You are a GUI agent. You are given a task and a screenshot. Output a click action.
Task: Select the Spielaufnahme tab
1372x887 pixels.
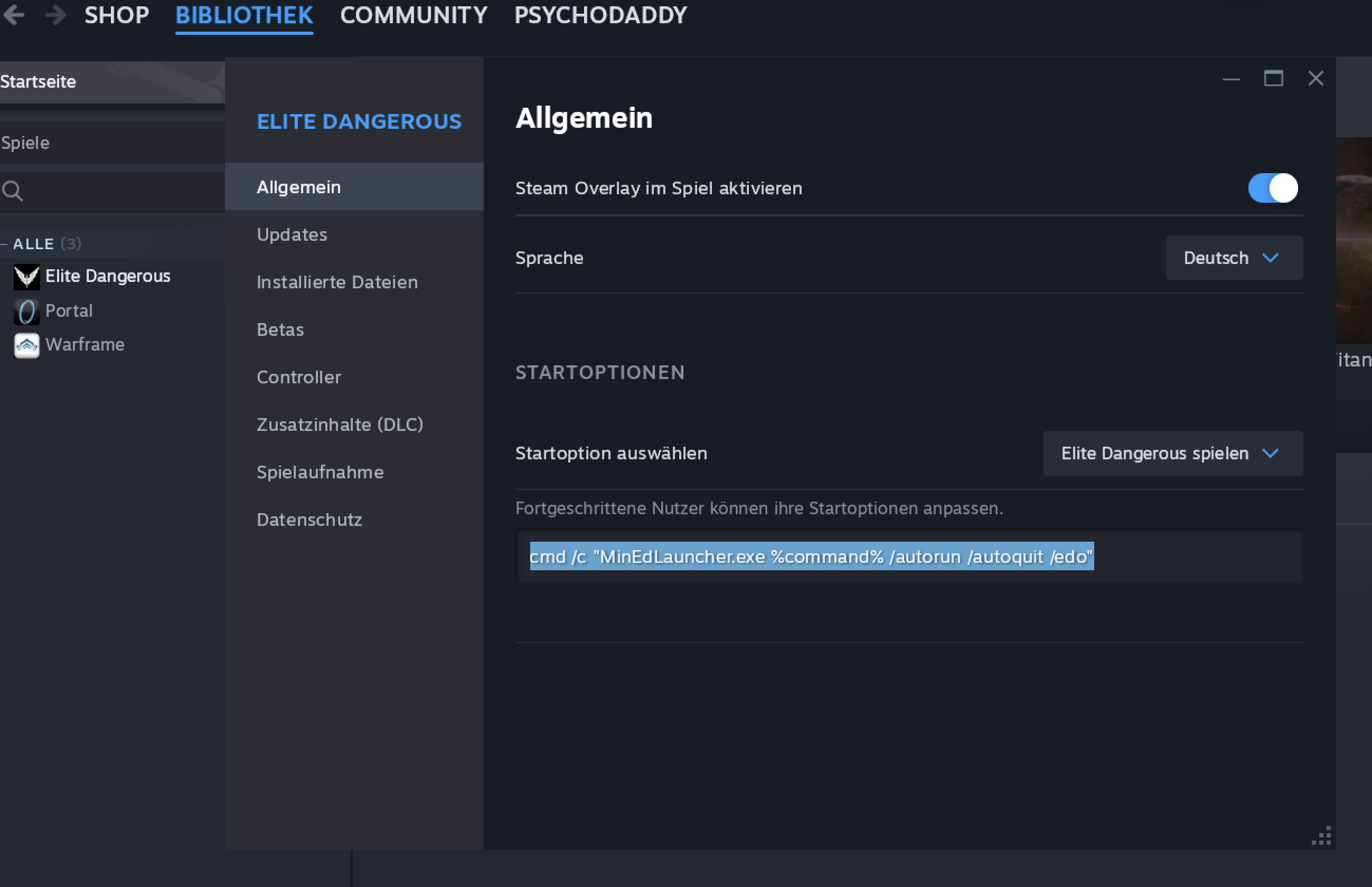(x=354, y=473)
